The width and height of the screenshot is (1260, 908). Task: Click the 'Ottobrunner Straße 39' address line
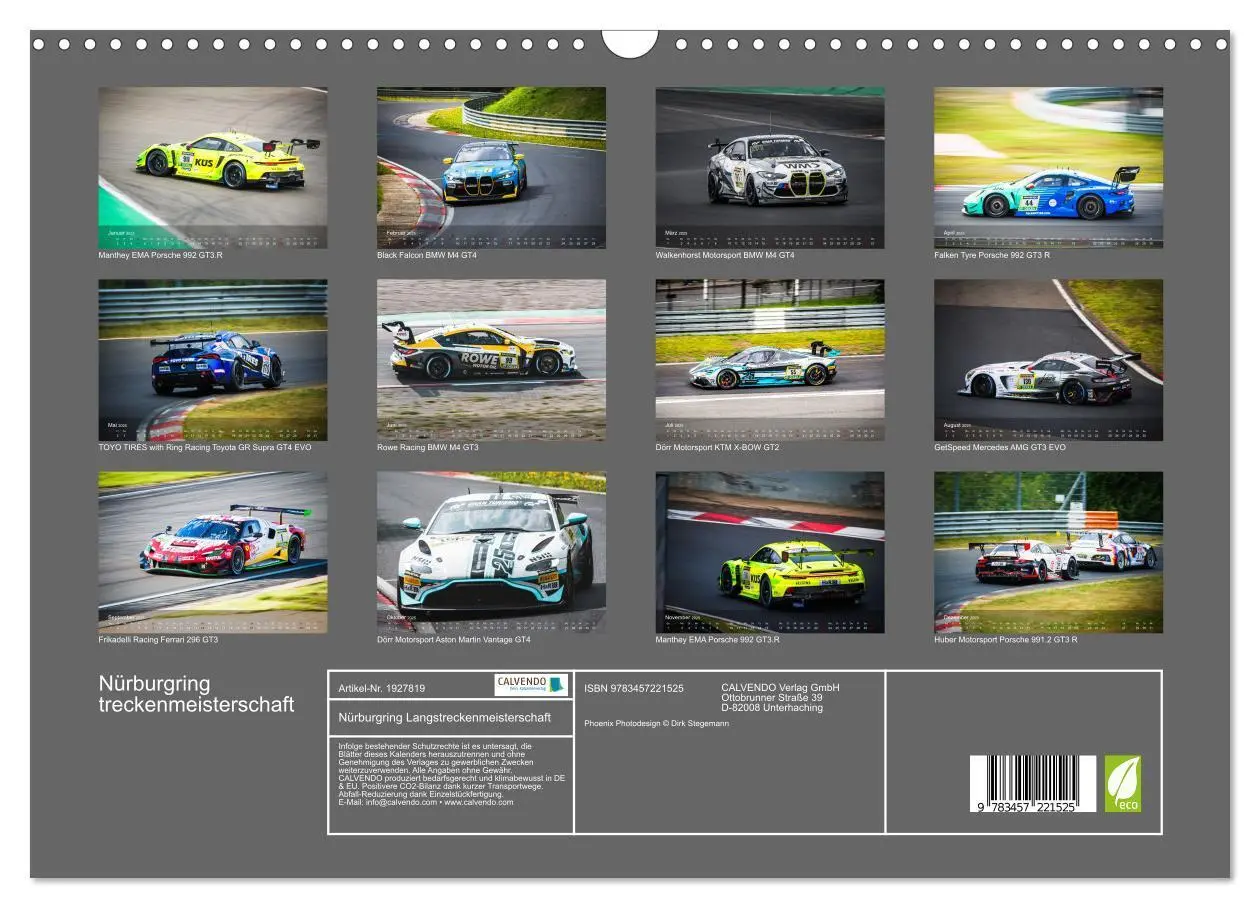[x=772, y=698]
